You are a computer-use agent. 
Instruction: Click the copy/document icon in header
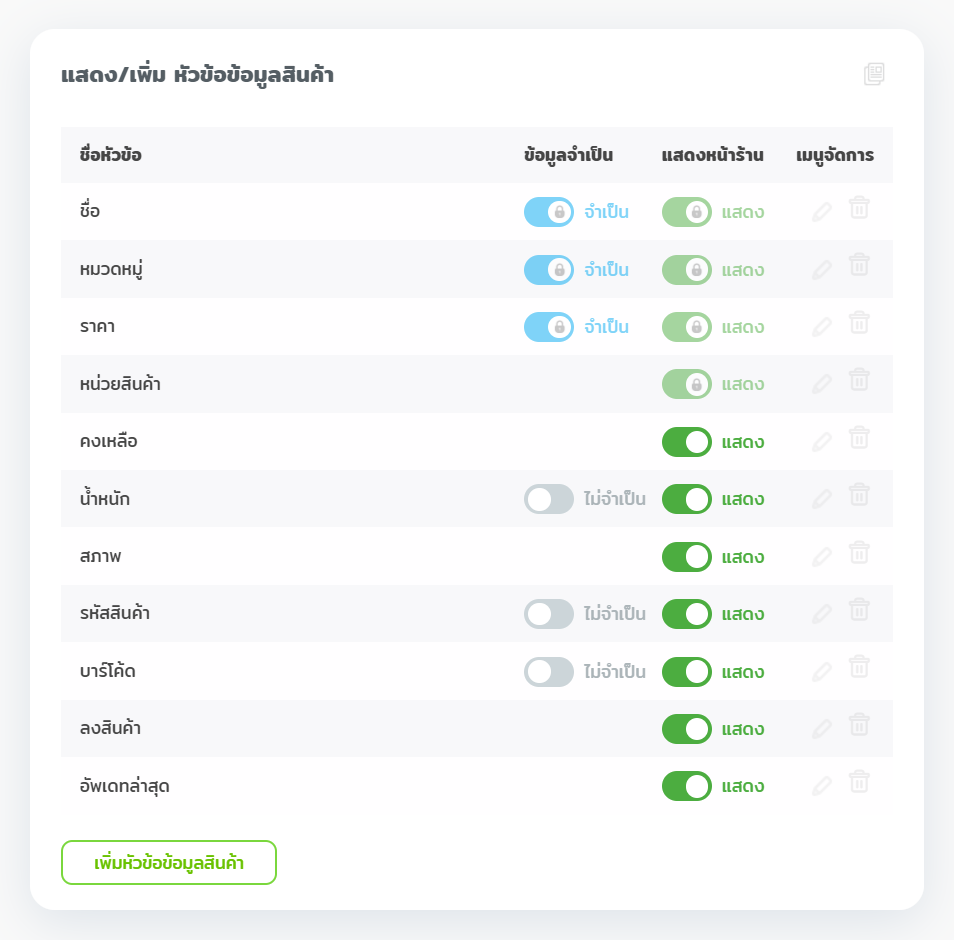pos(874,74)
